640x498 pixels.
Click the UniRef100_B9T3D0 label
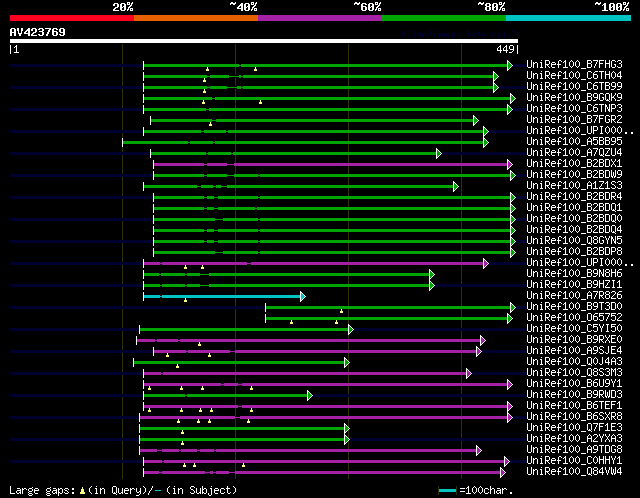pos(574,307)
